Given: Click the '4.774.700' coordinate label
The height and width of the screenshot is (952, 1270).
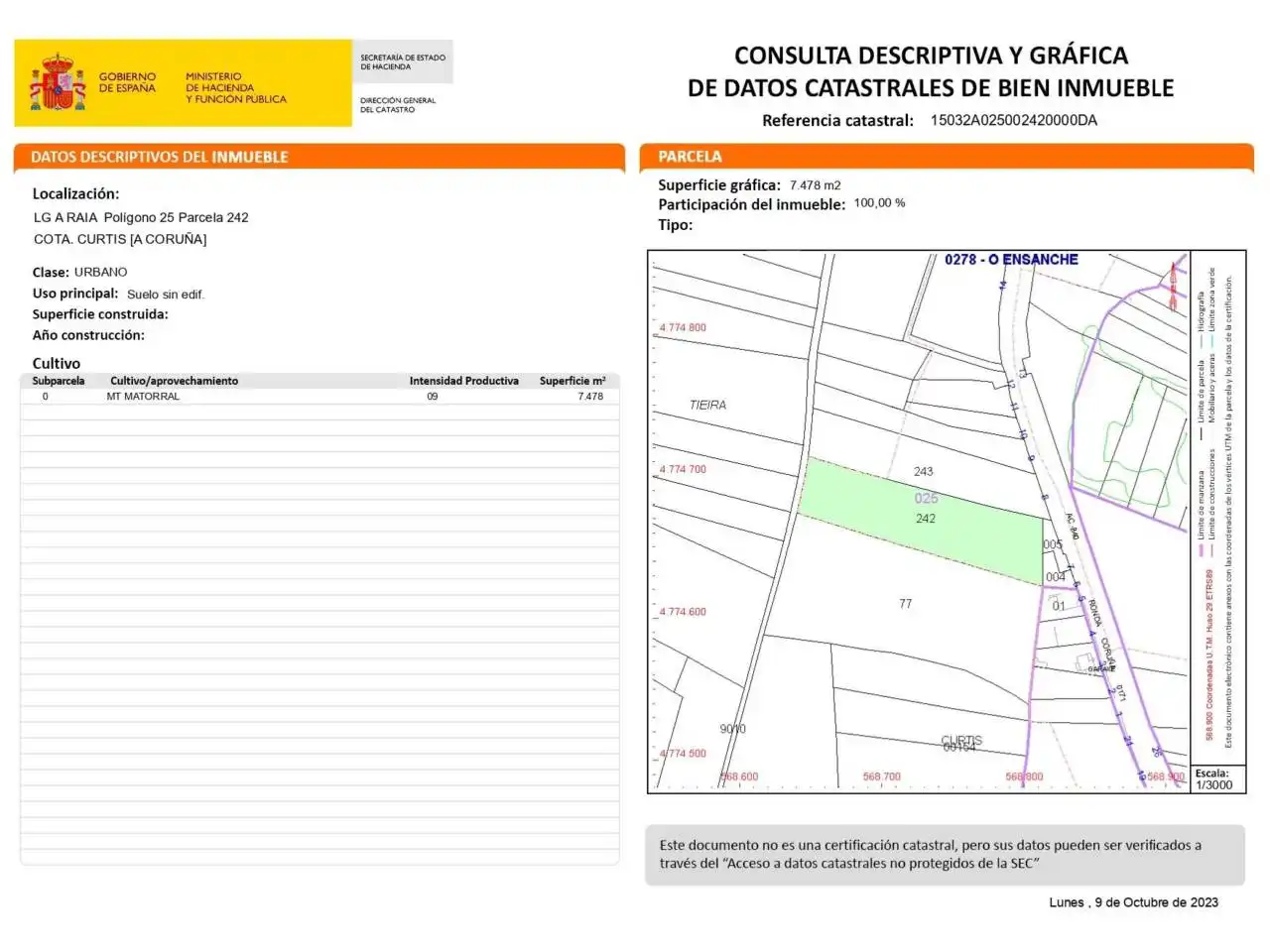Looking at the screenshot, I should click(683, 470).
